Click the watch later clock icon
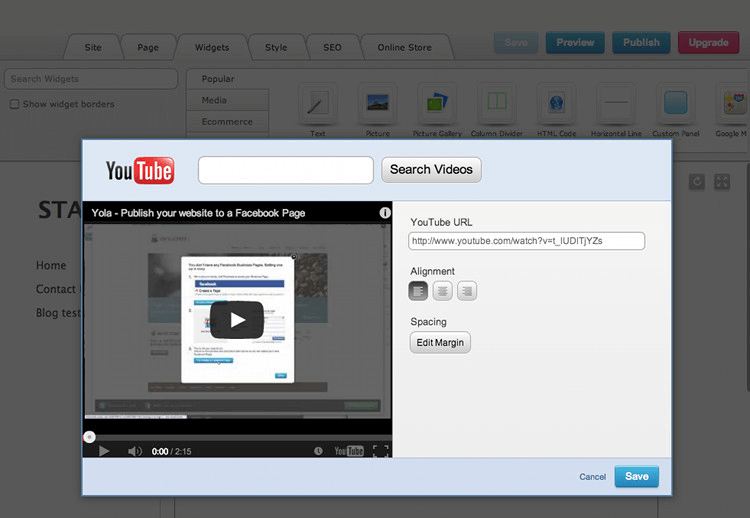This screenshot has width=750, height=518. [318, 451]
